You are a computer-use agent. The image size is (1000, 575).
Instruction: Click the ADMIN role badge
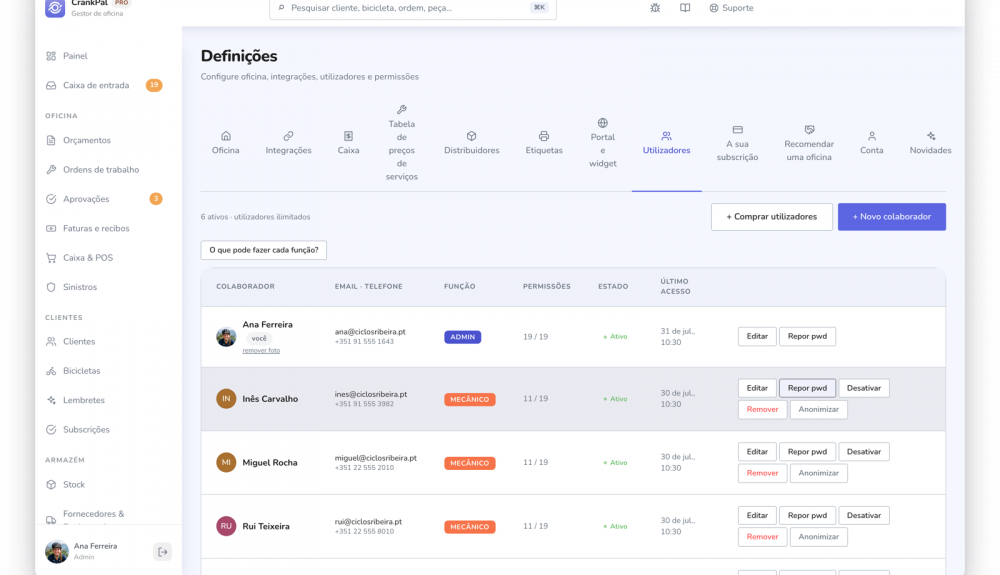click(x=462, y=337)
